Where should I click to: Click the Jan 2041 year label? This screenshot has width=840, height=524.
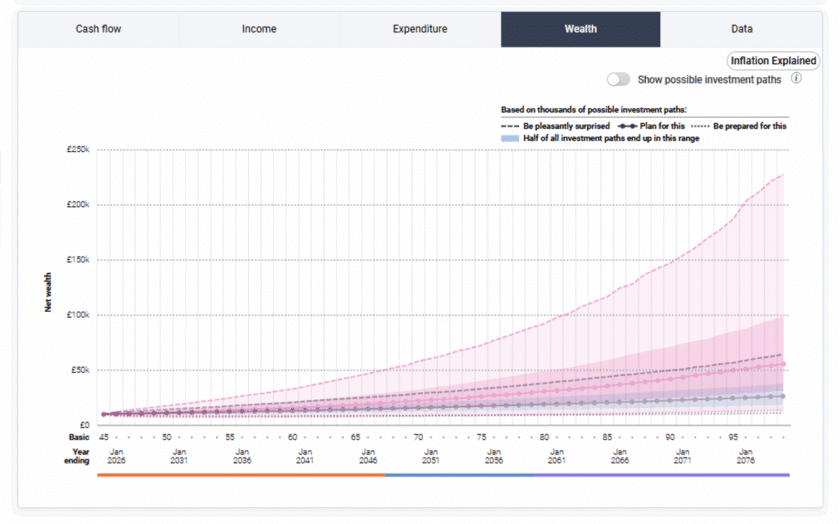(305, 456)
